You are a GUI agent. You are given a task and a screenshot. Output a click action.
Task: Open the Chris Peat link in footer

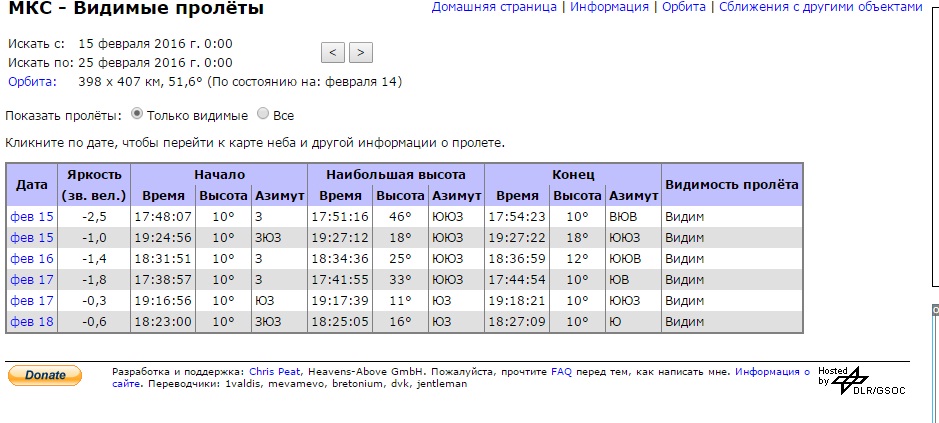point(274,371)
